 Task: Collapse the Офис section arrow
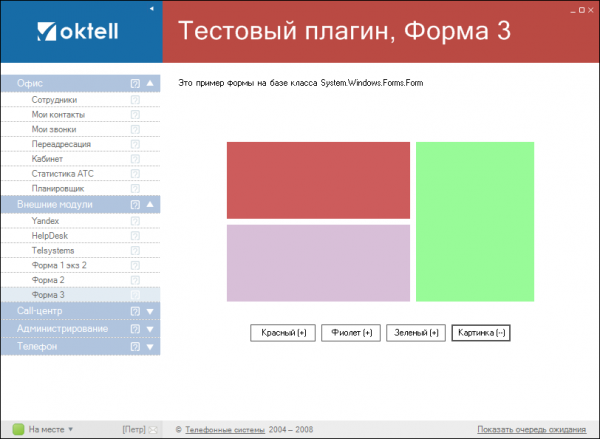[x=150, y=84]
